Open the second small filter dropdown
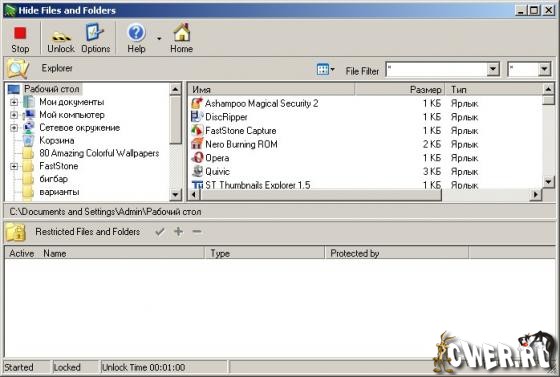Screen dimensions: 560x377 (544, 69)
